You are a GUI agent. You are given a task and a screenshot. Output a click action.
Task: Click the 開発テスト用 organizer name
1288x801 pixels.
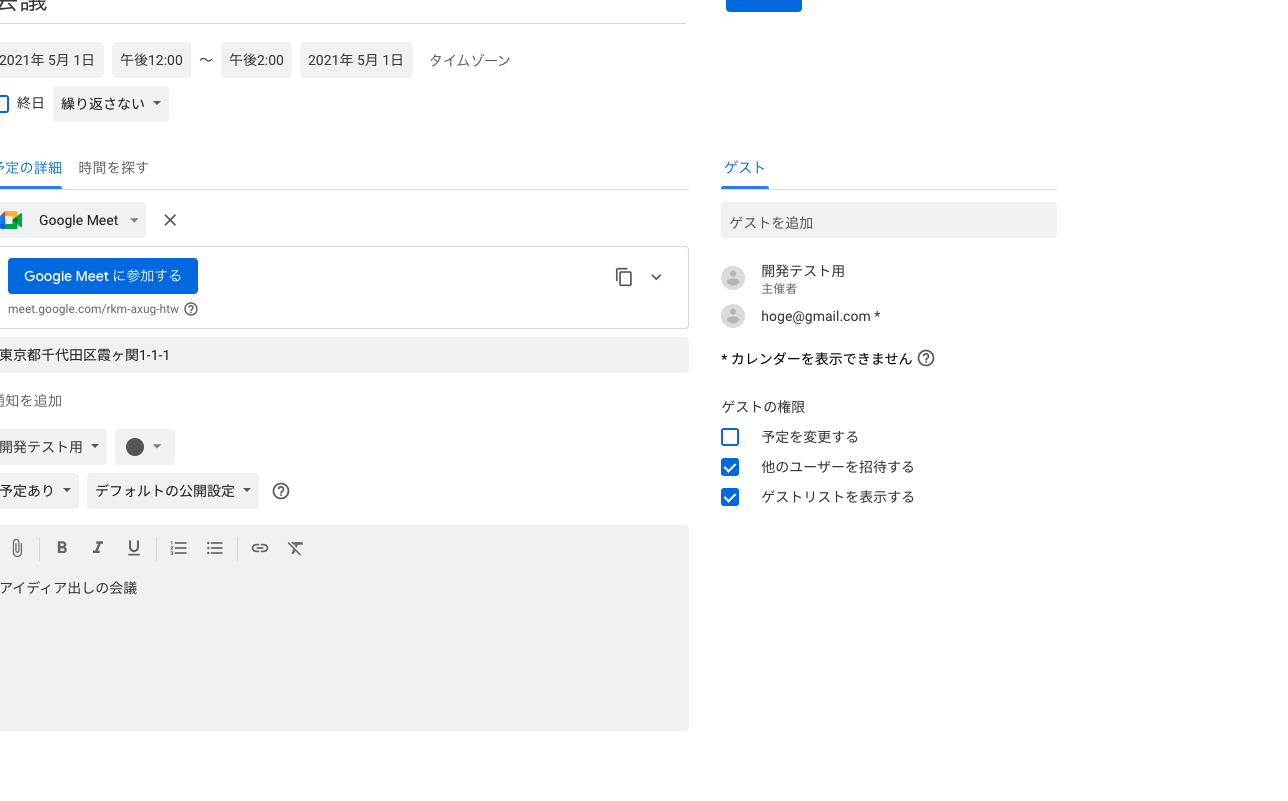[x=803, y=271]
